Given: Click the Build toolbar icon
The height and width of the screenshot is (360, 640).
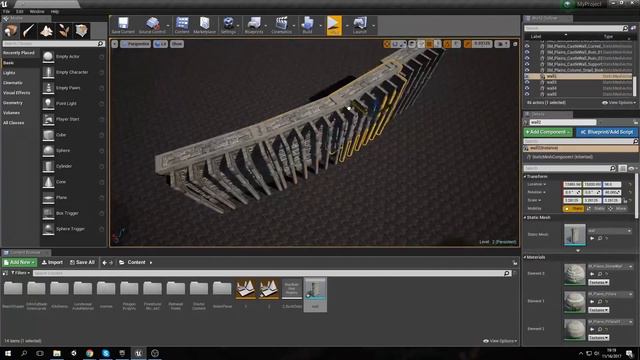Looking at the screenshot, I should click(x=307, y=24).
